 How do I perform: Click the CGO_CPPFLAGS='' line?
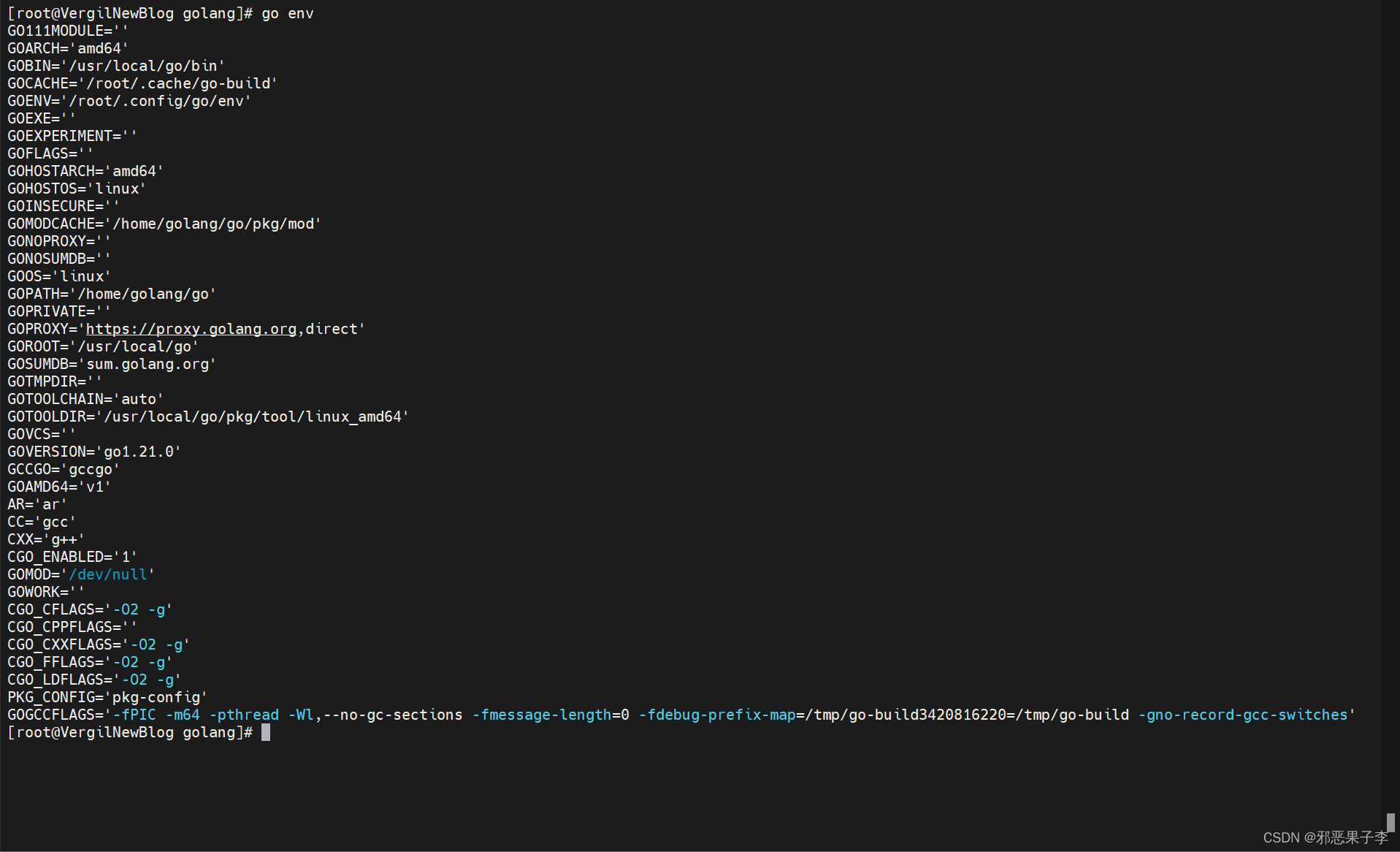point(72,627)
